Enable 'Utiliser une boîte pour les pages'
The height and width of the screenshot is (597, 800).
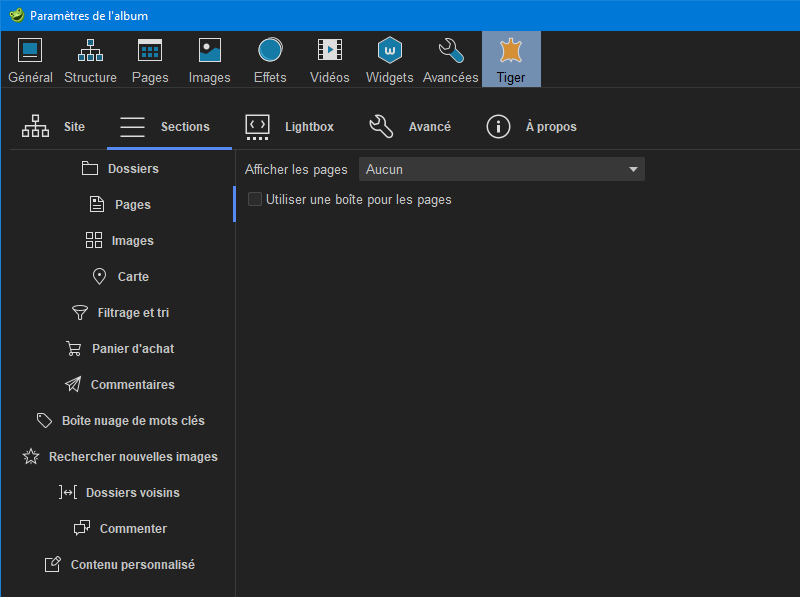pyautogui.click(x=255, y=200)
